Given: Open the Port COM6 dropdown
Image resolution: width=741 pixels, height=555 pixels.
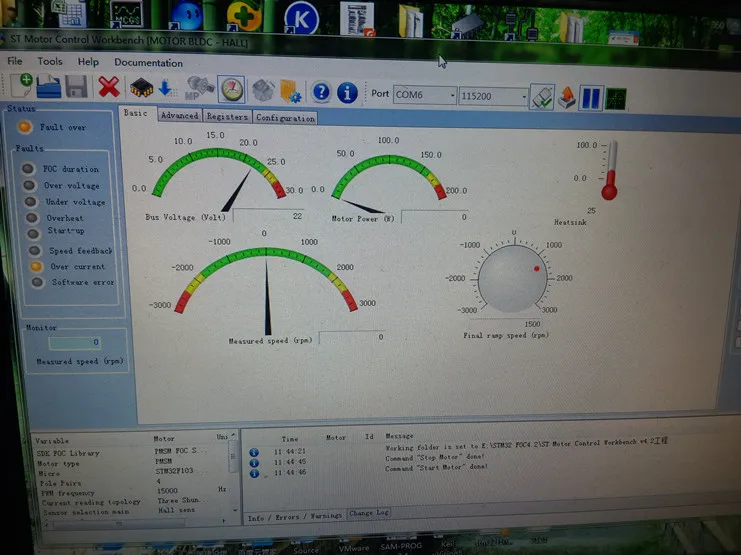Looking at the screenshot, I should (x=425, y=95).
